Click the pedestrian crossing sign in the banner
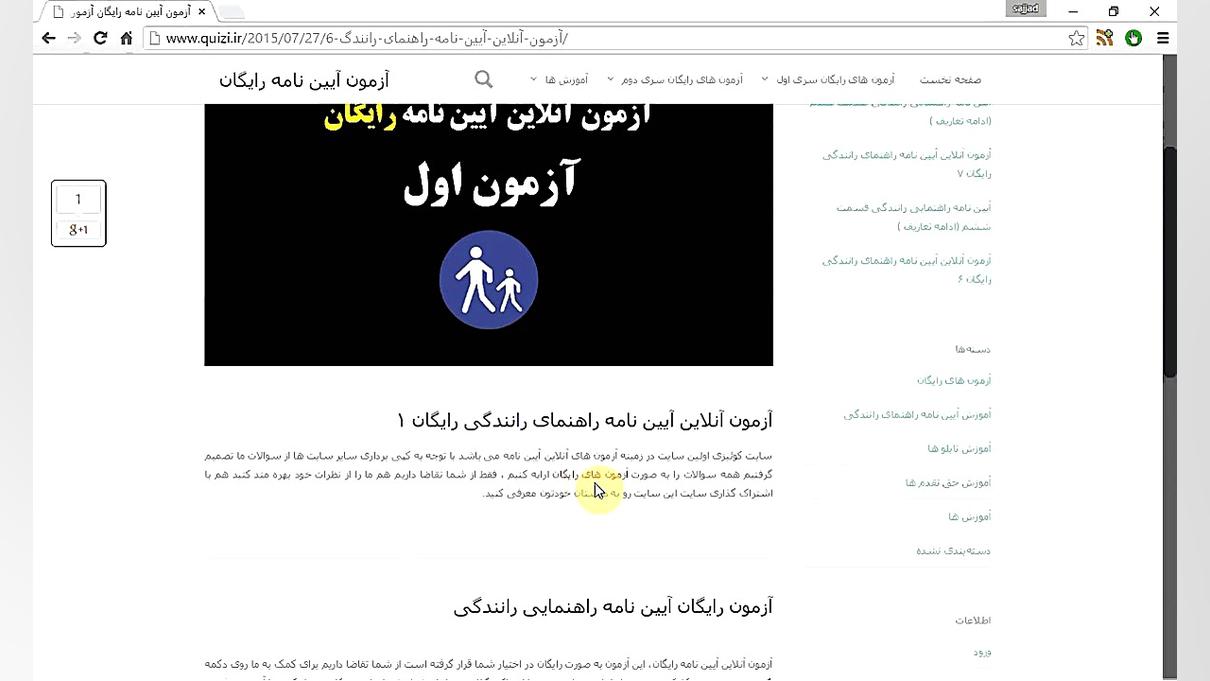Screen dimensions: 1210x681 click(488, 279)
